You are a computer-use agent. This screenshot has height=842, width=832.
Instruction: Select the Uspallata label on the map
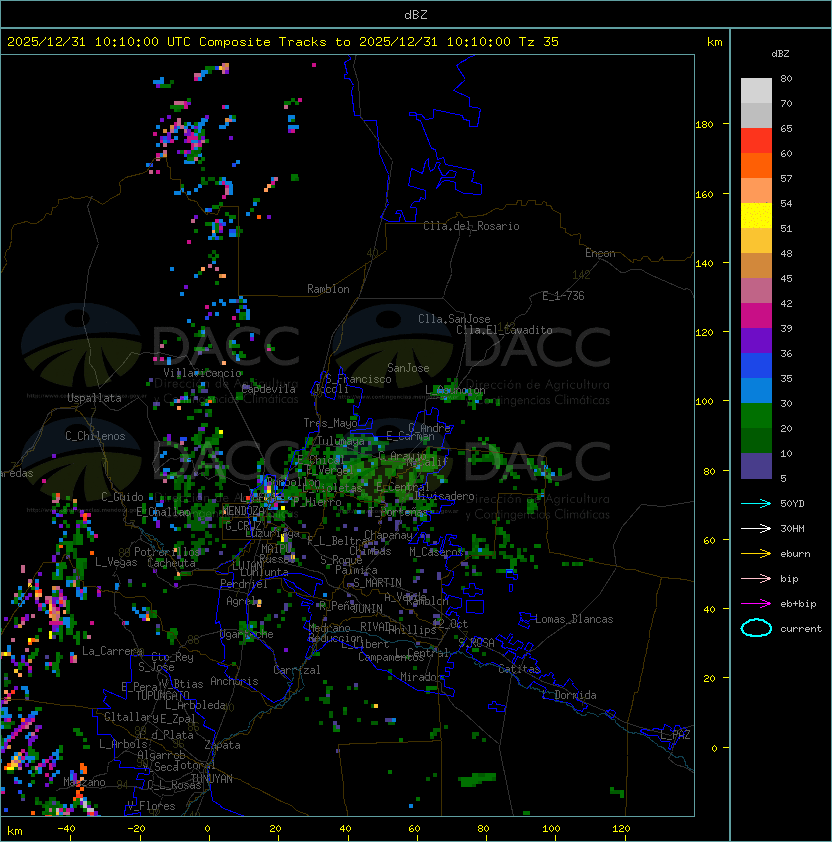[x=94, y=398]
